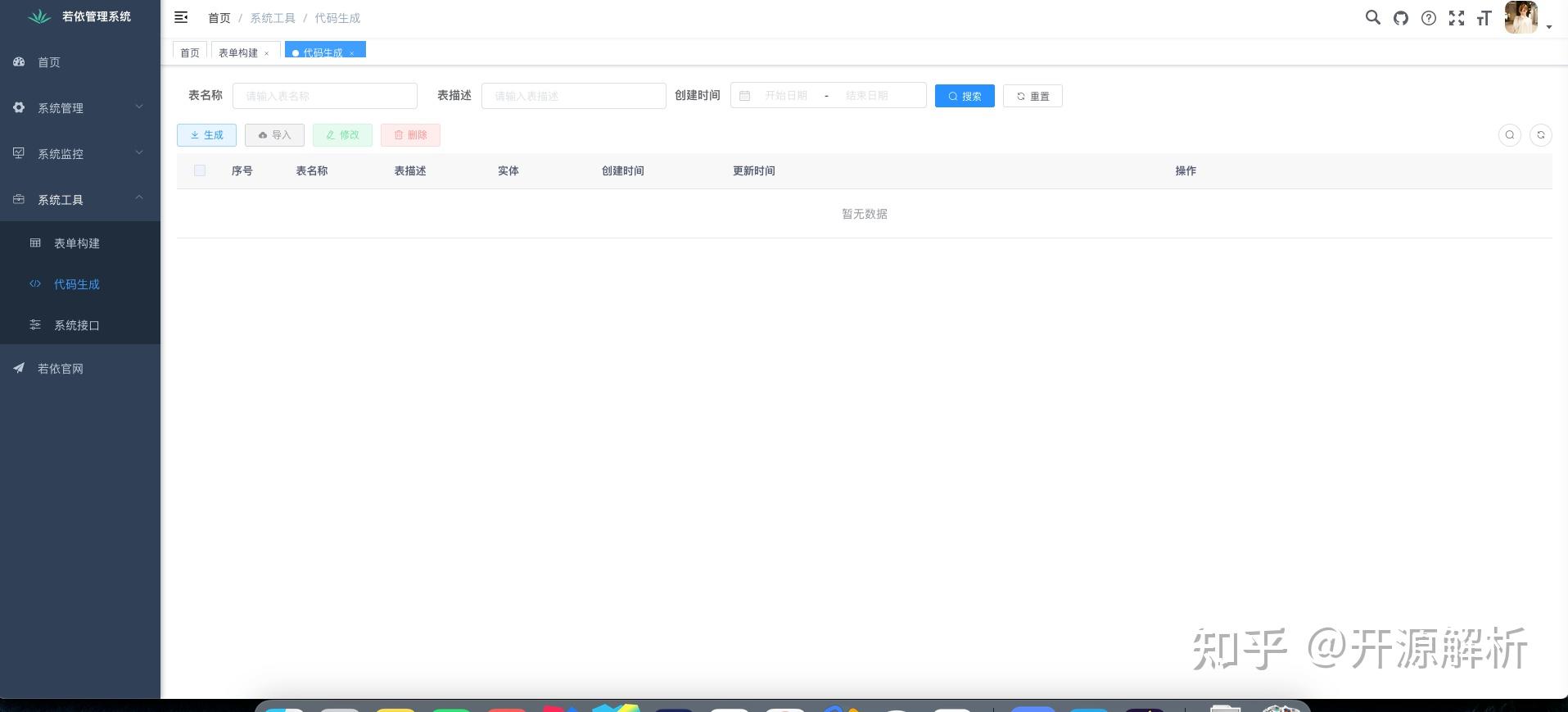
Task: Open the 结束日期 date picker
Action: pos(867,96)
